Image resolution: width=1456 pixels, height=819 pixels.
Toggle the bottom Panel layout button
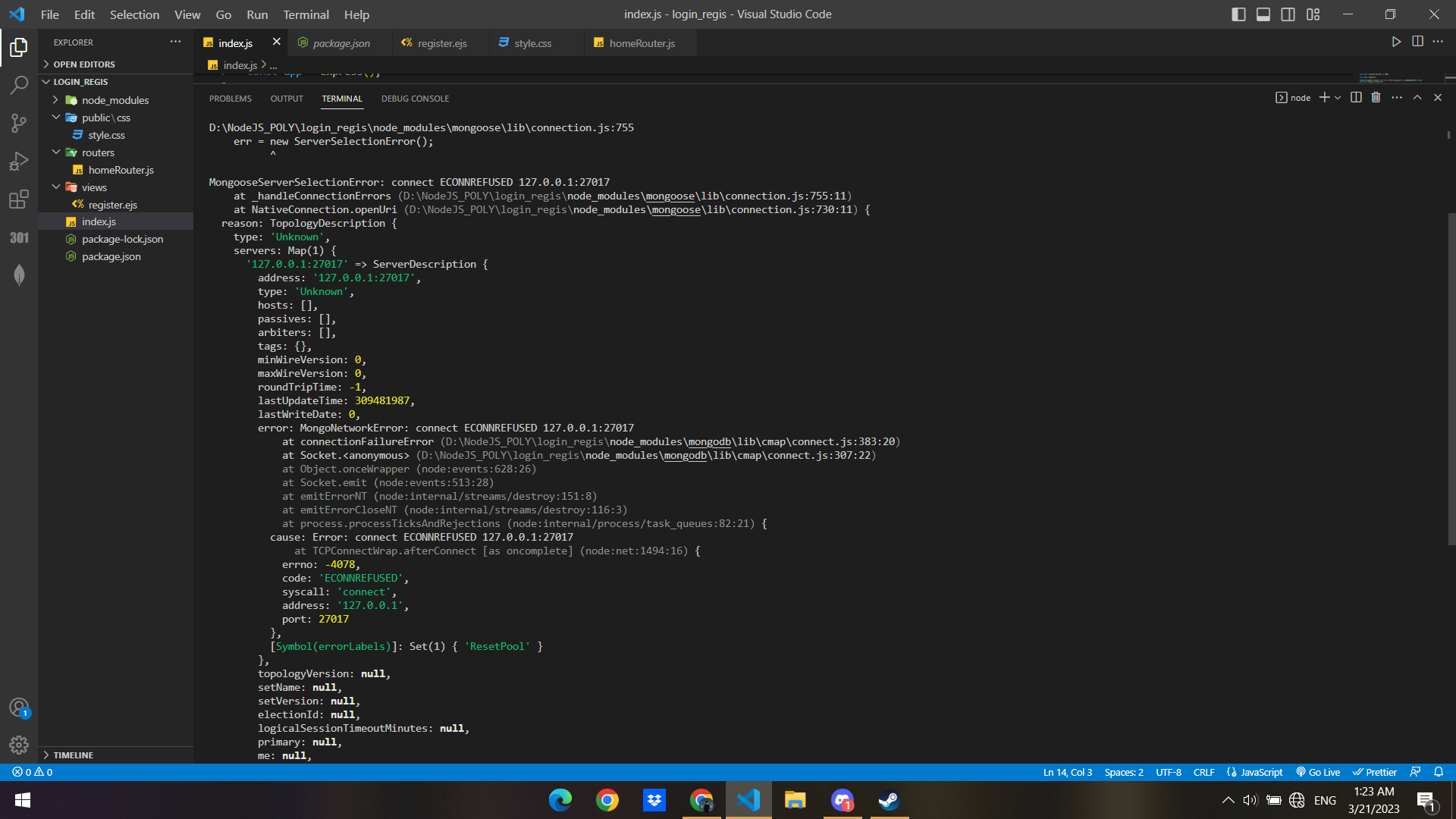pos(1263,14)
